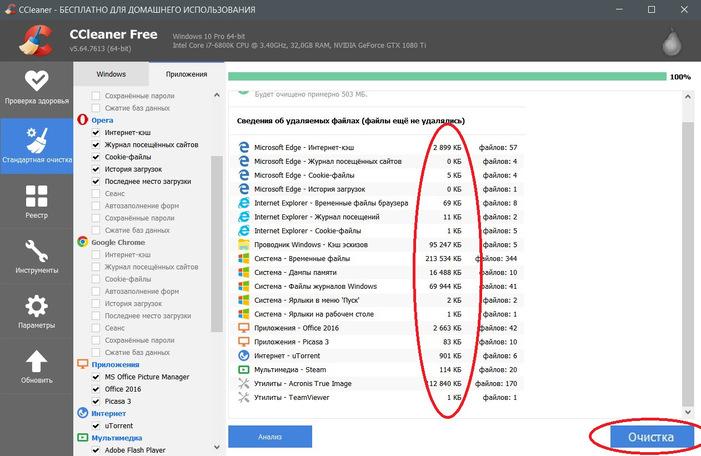Toggle the Office 2016 checkbox
The image size is (701, 456).
coord(96,389)
